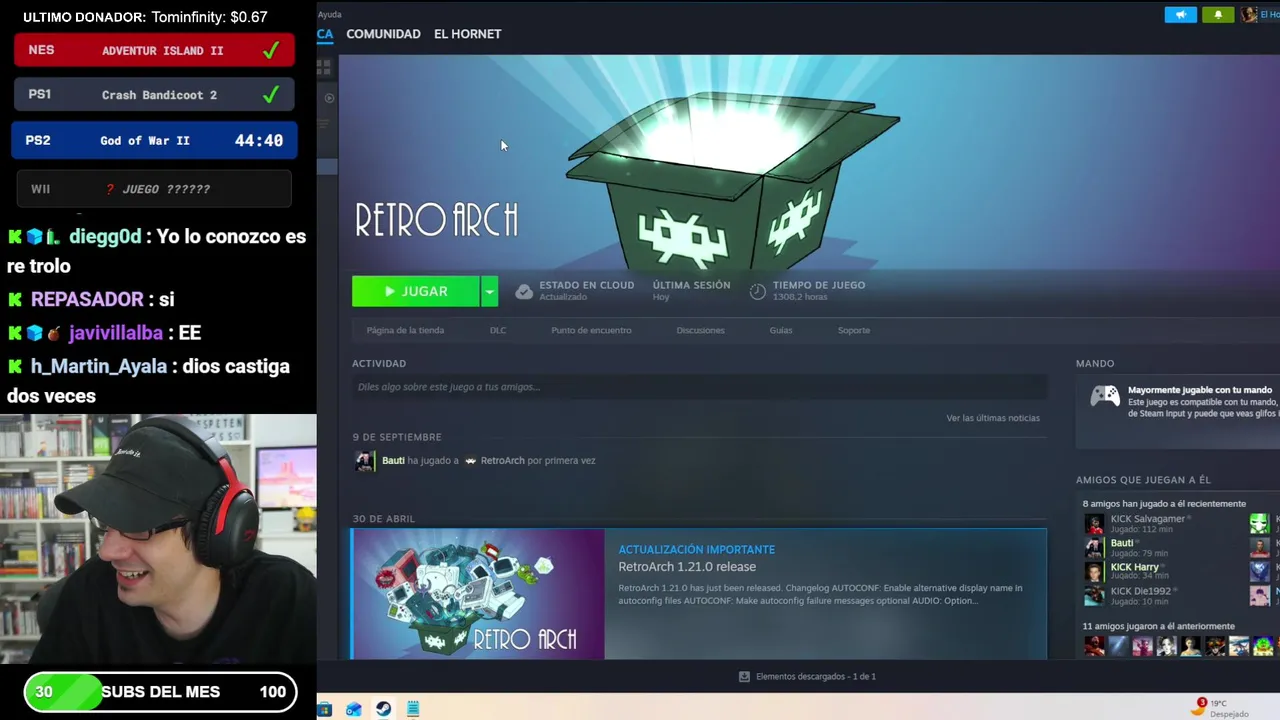
Task: Open the EL HORNET profile tab
Action: click(467, 34)
